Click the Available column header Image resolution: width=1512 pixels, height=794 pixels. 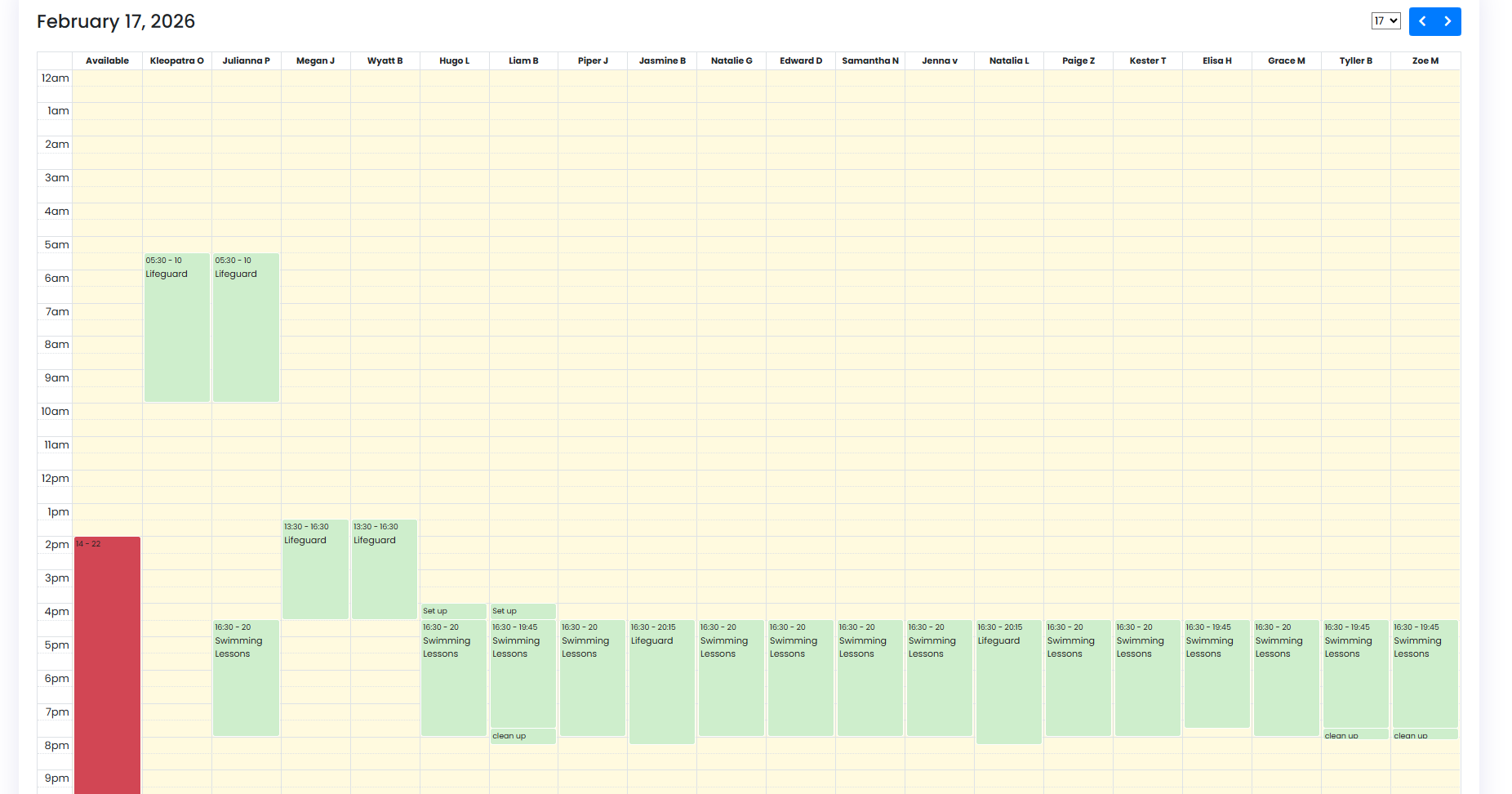pyautogui.click(x=108, y=60)
